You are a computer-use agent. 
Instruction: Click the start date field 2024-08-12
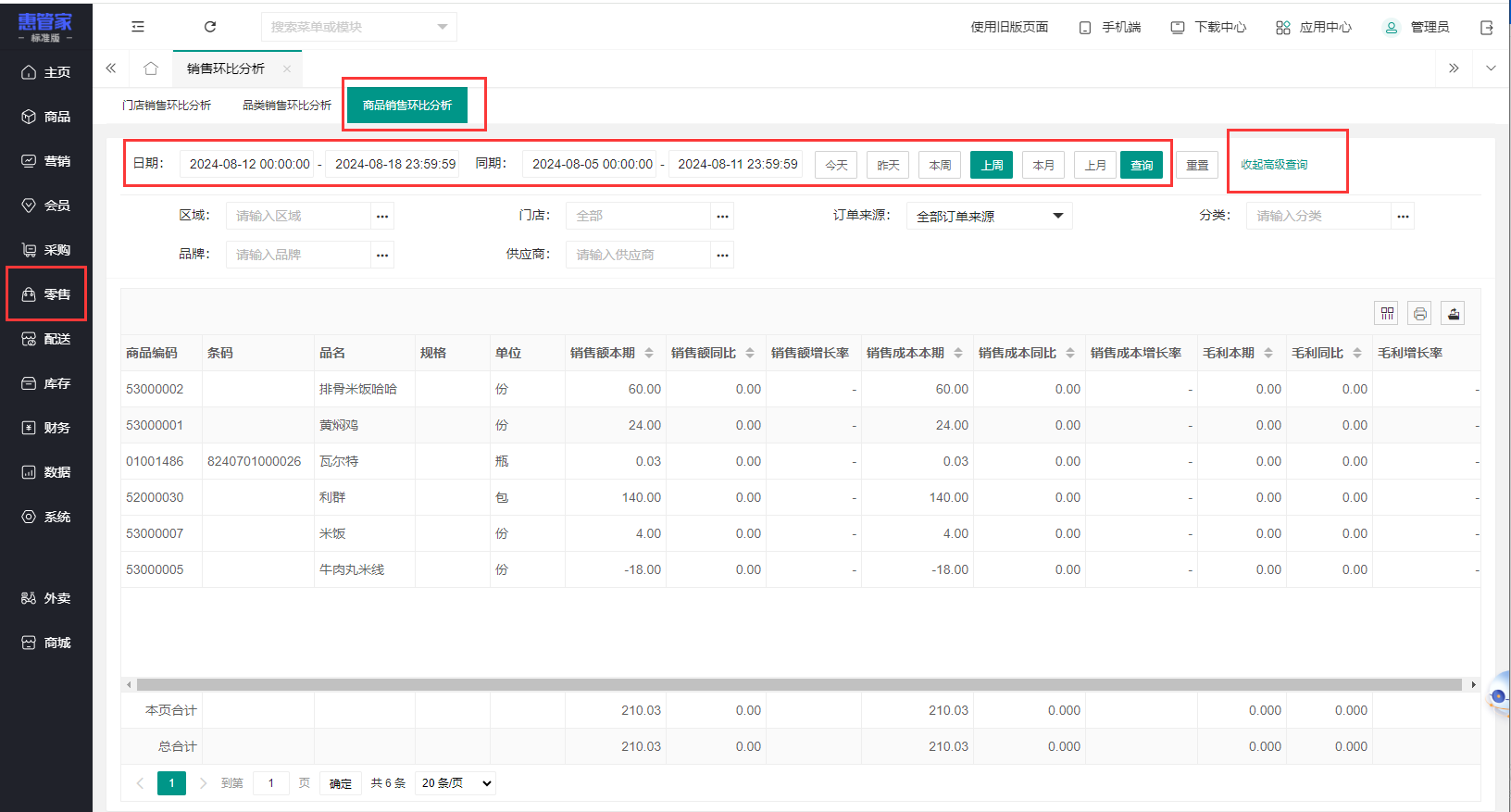(247, 164)
